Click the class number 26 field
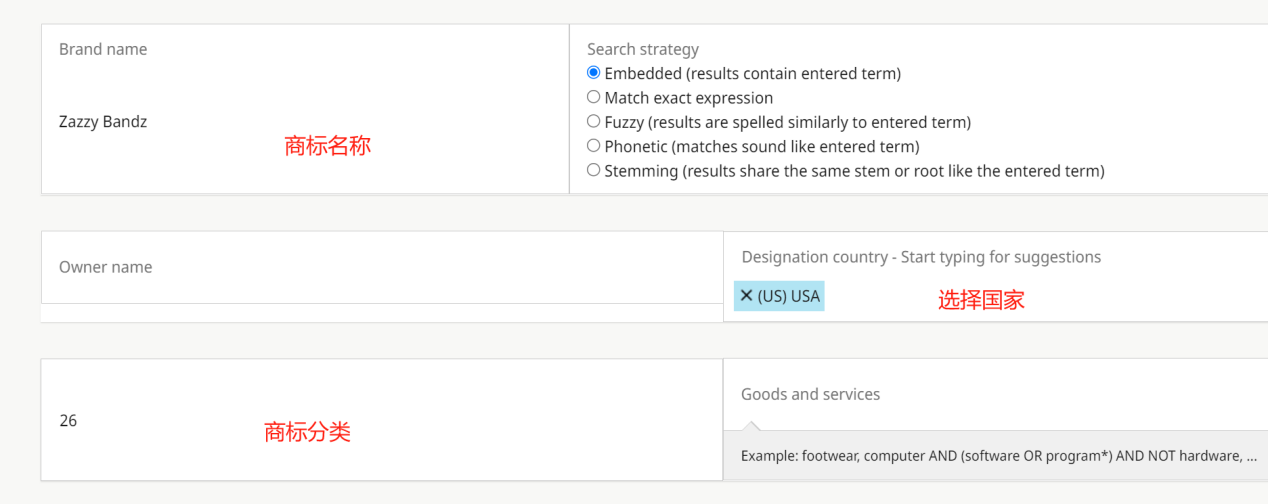 click(68, 421)
